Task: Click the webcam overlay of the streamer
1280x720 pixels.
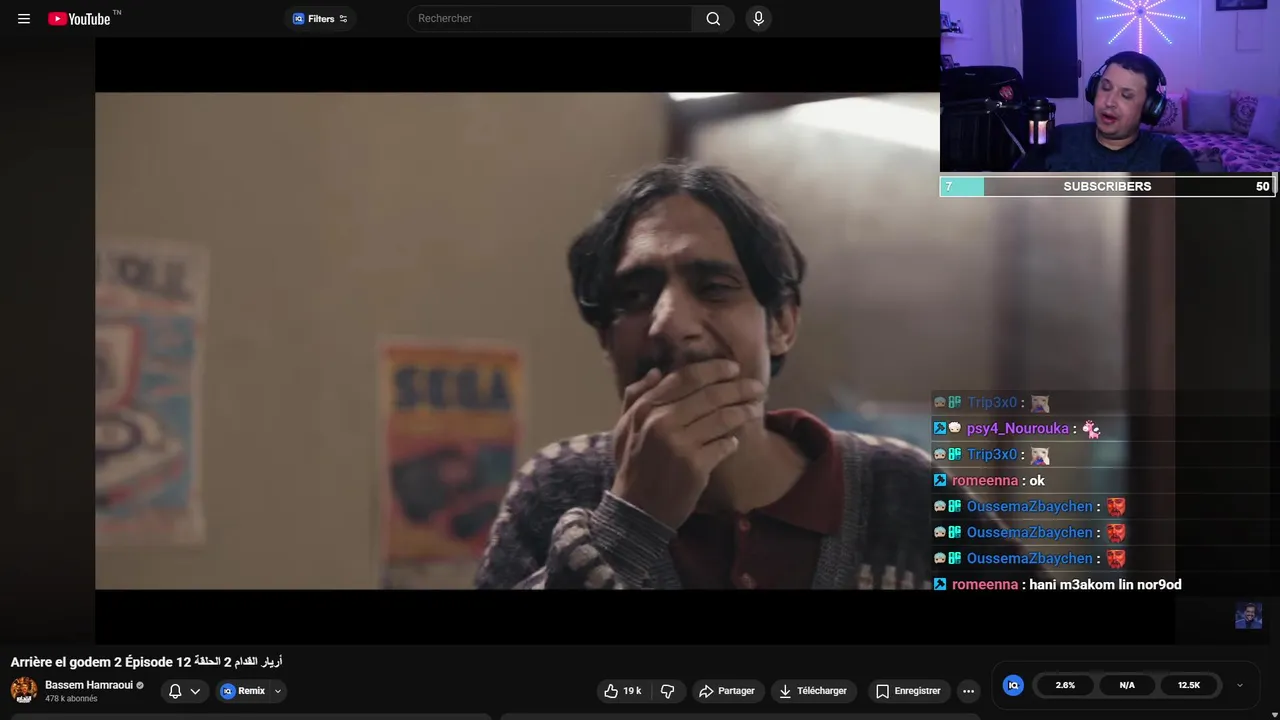Action: click(x=1110, y=87)
